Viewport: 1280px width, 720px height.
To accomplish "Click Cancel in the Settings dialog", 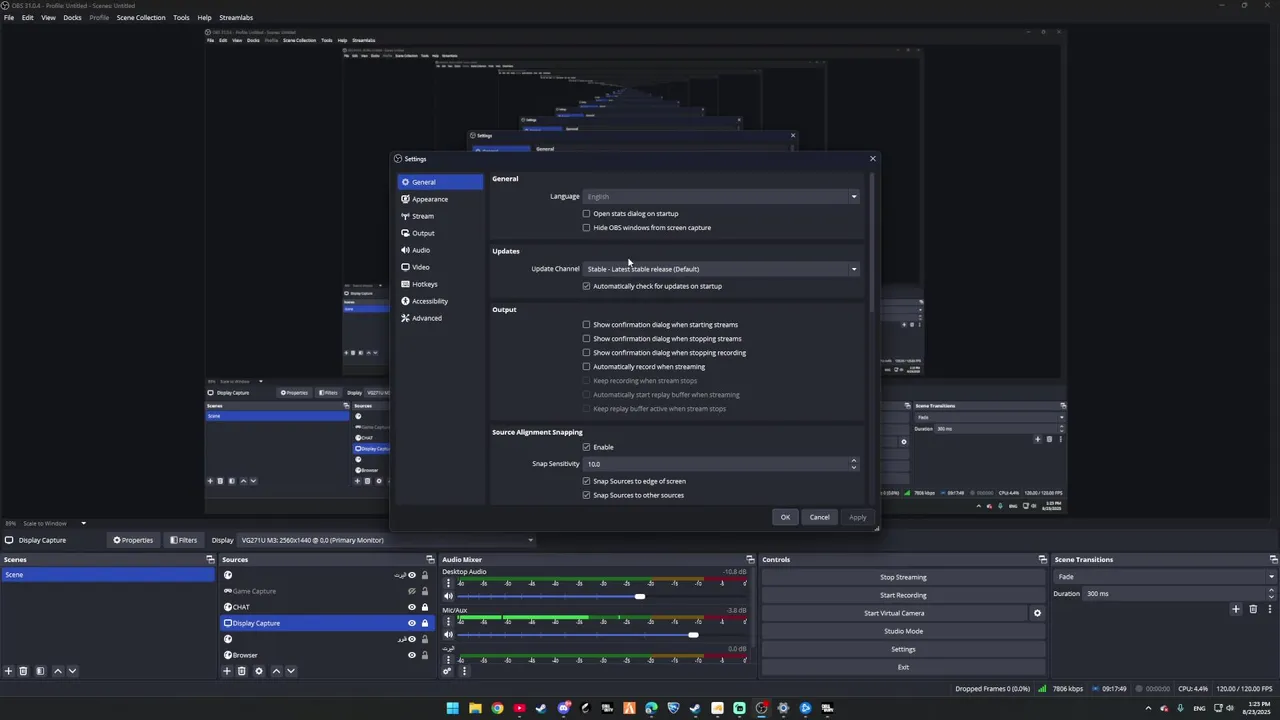I will coord(819,517).
